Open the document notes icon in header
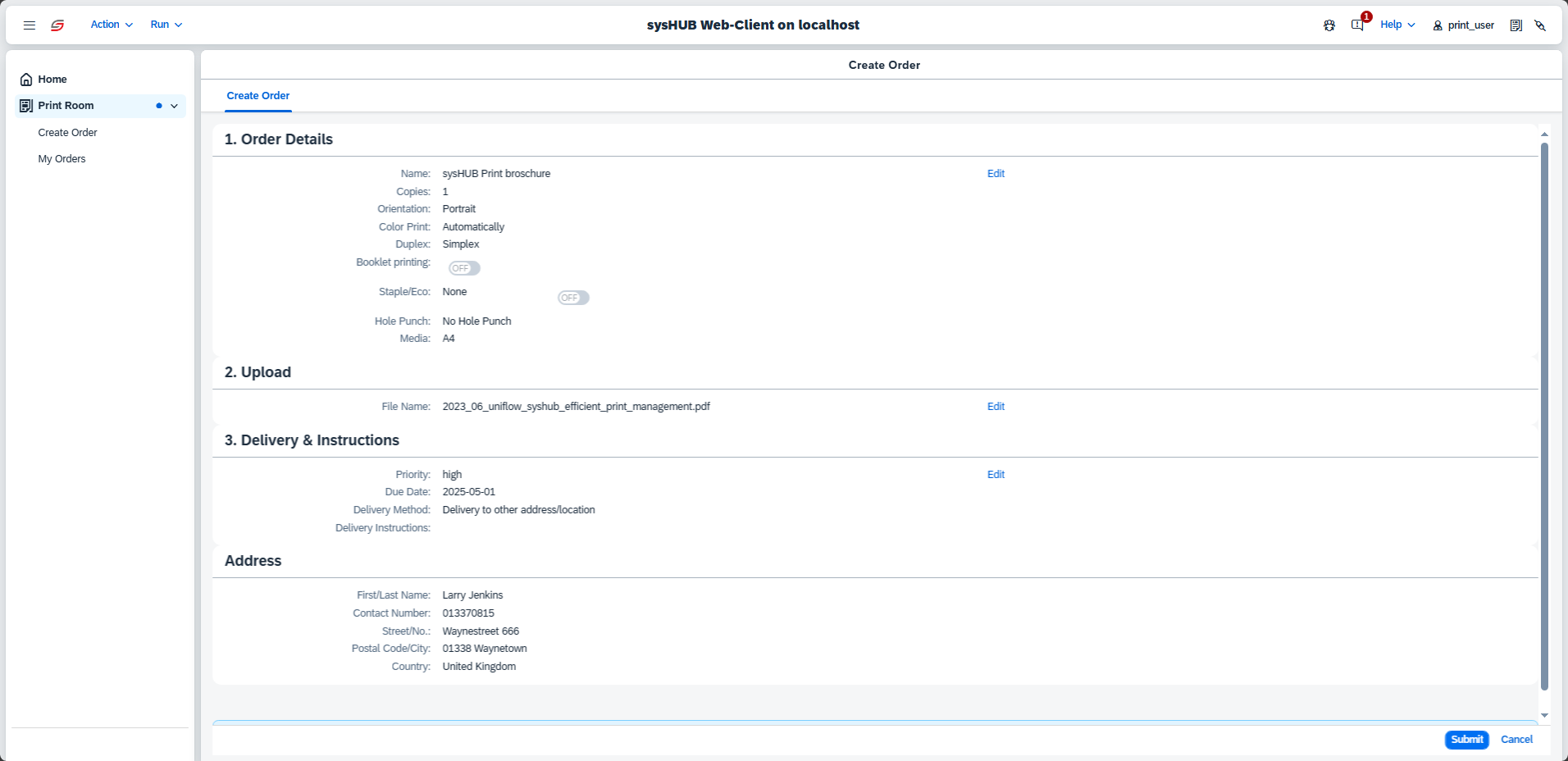 click(x=1516, y=25)
